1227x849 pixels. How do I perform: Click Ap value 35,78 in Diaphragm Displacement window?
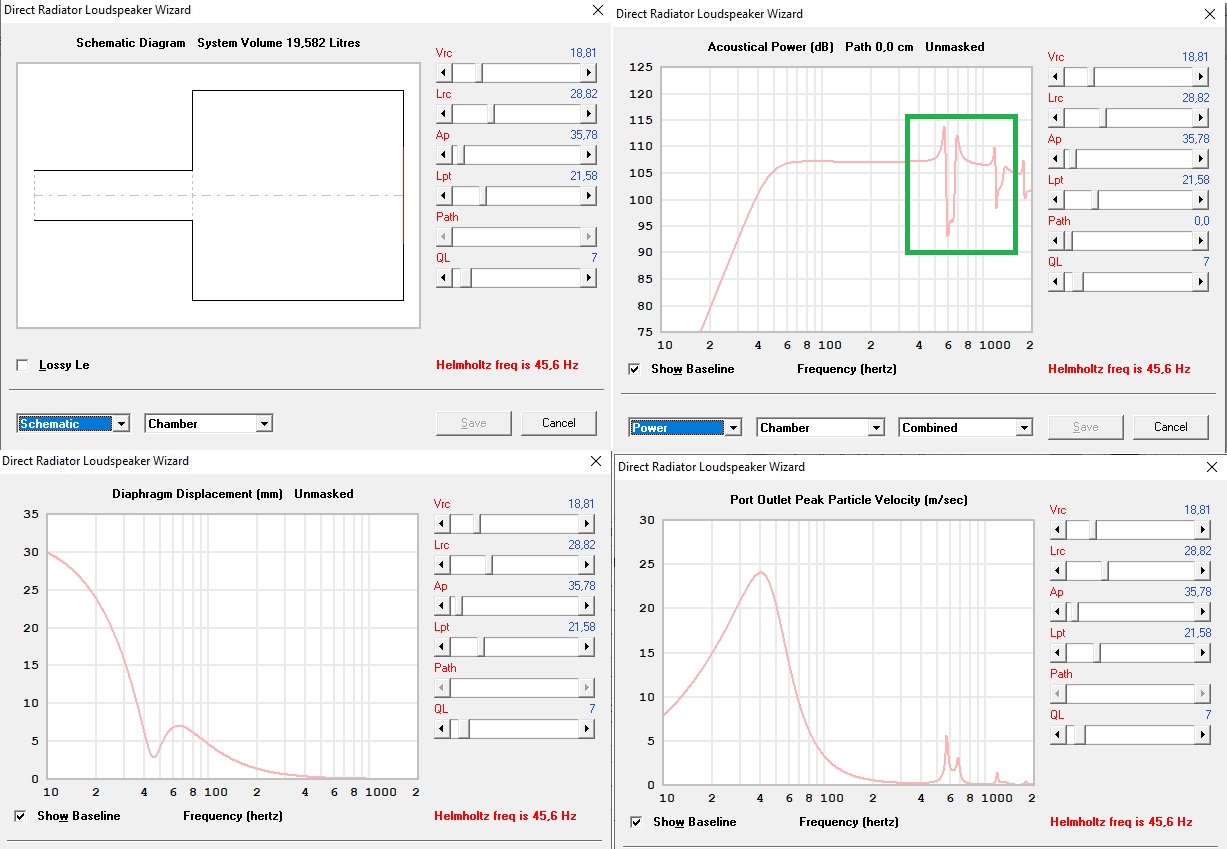click(x=581, y=586)
